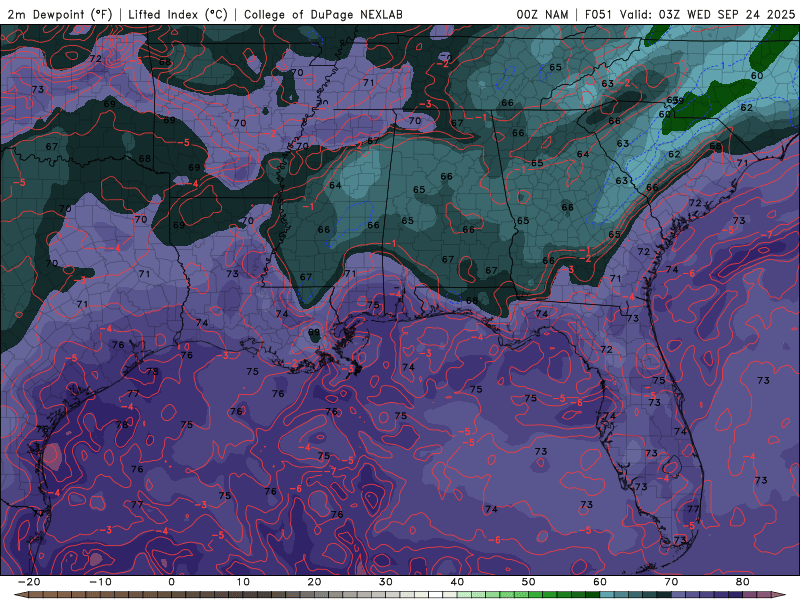Click the 40 label on the color scale

[457, 582]
